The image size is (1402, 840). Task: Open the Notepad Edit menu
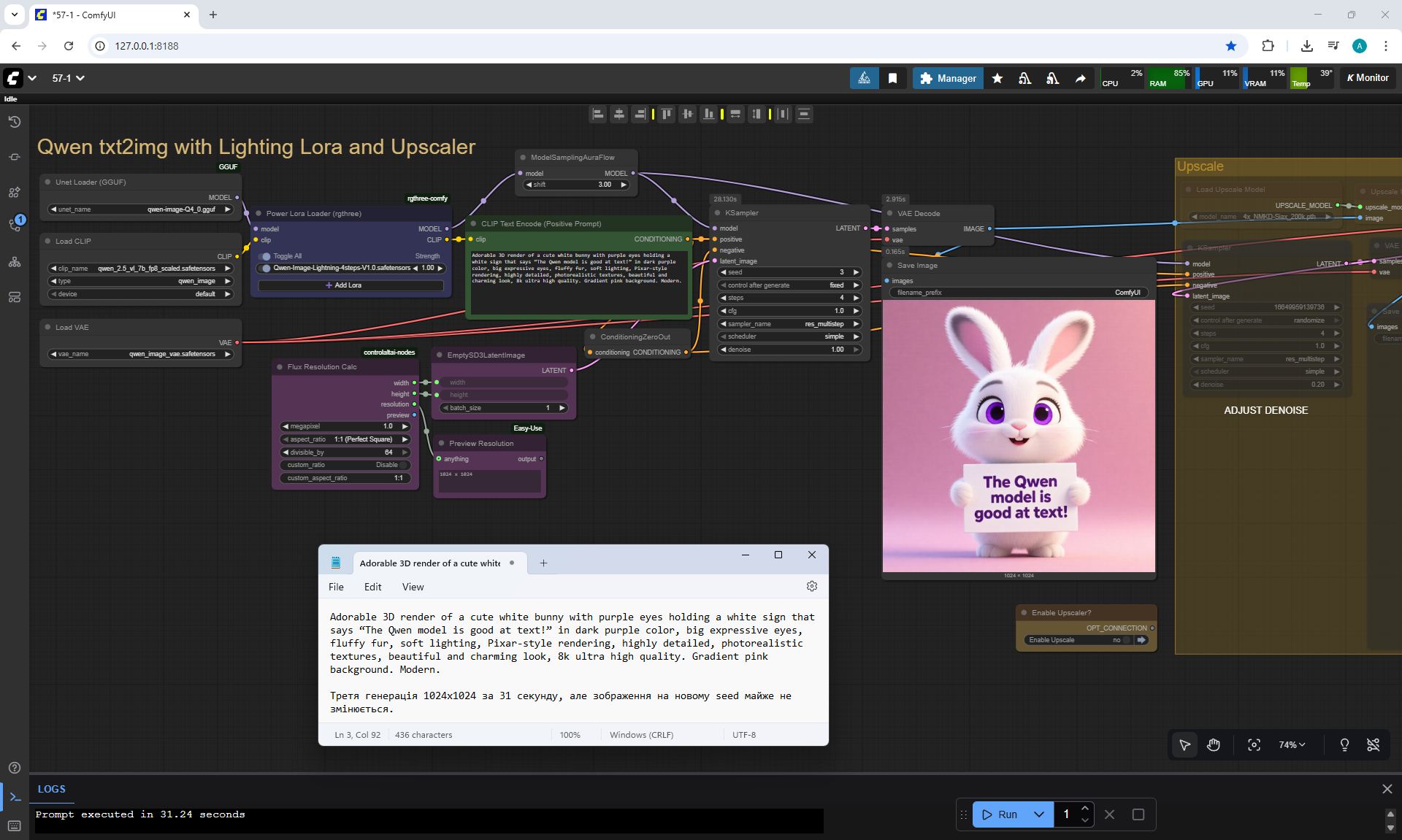pyautogui.click(x=372, y=587)
